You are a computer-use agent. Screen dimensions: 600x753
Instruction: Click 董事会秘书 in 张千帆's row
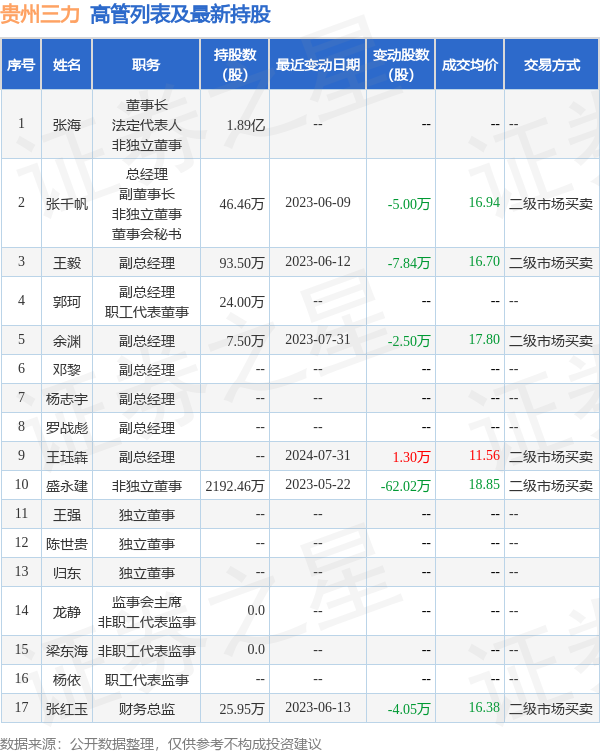(147, 234)
